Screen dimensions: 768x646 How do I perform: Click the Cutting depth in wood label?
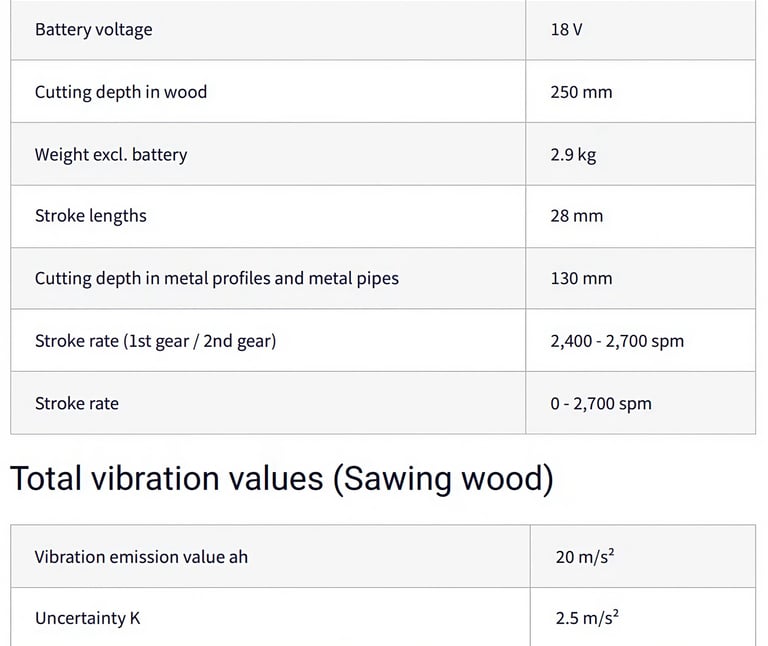point(121,92)
